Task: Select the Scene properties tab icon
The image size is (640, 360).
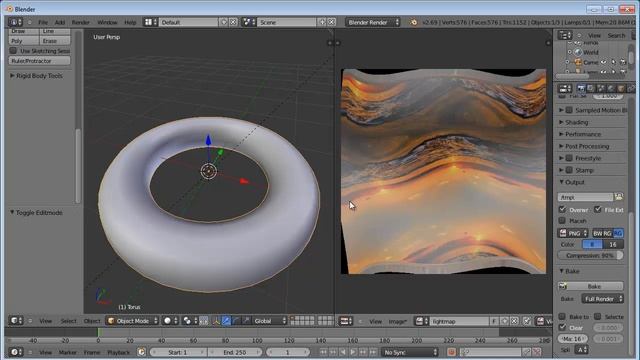Action: pos(601,88)
